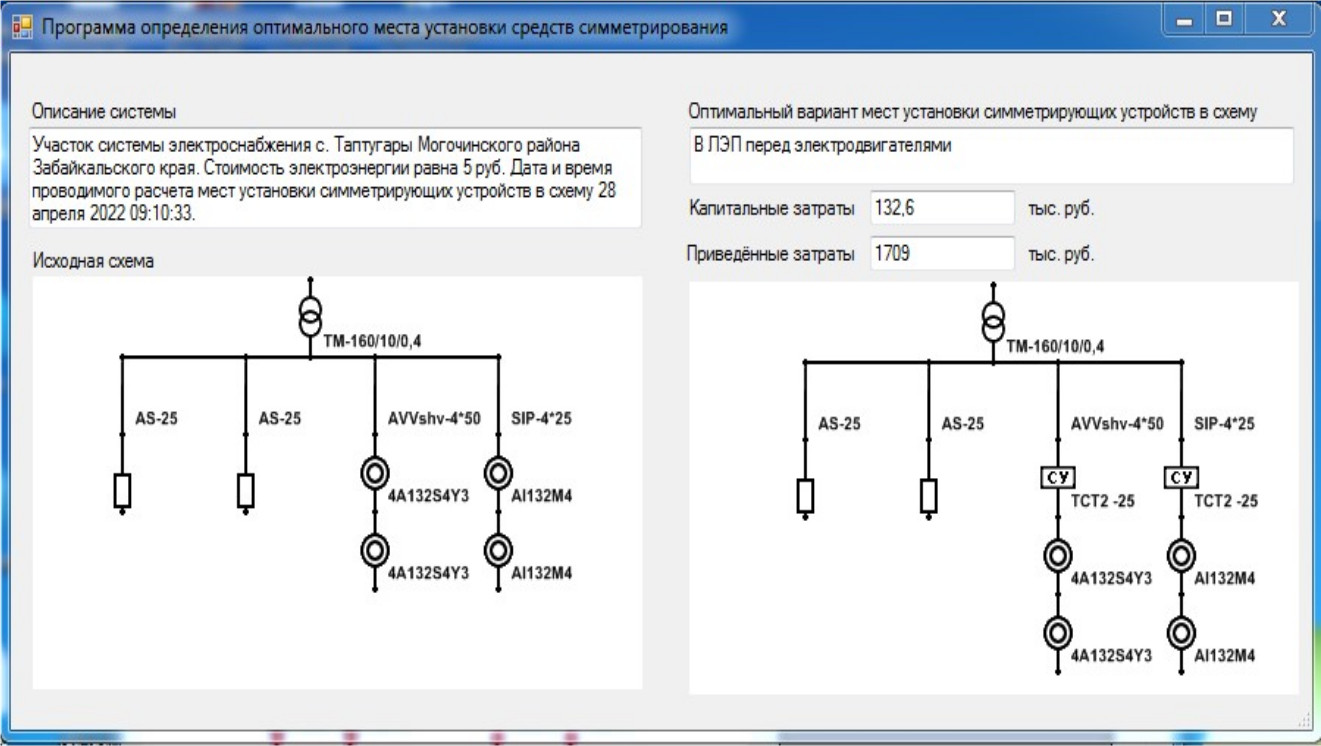This screenshot has width=1321, height=746.
Task: Click second AS-25 load rectangle in optimal scheme
Action: (929, 495)
